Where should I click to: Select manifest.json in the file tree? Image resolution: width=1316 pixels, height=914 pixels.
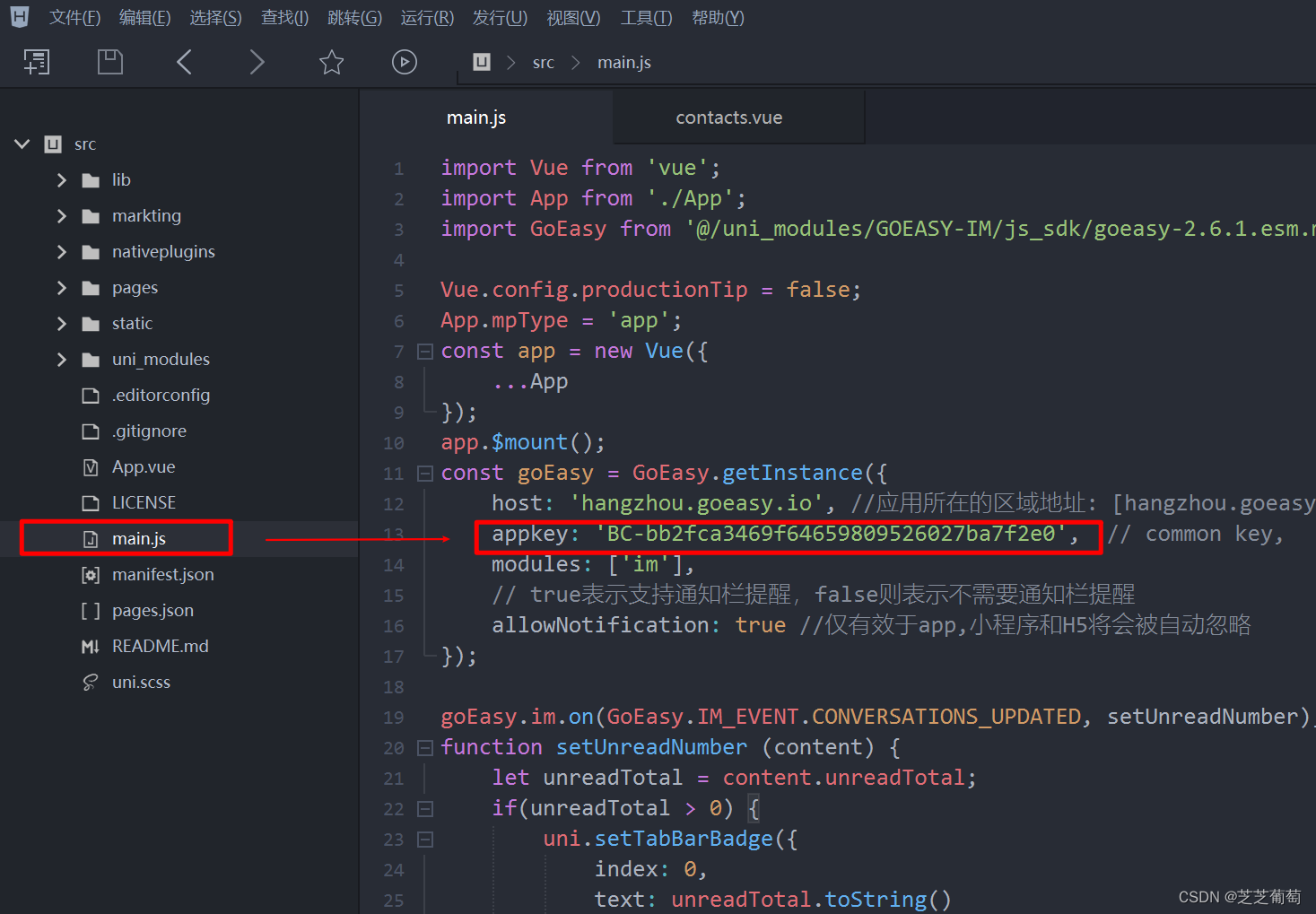pos(162,574)
